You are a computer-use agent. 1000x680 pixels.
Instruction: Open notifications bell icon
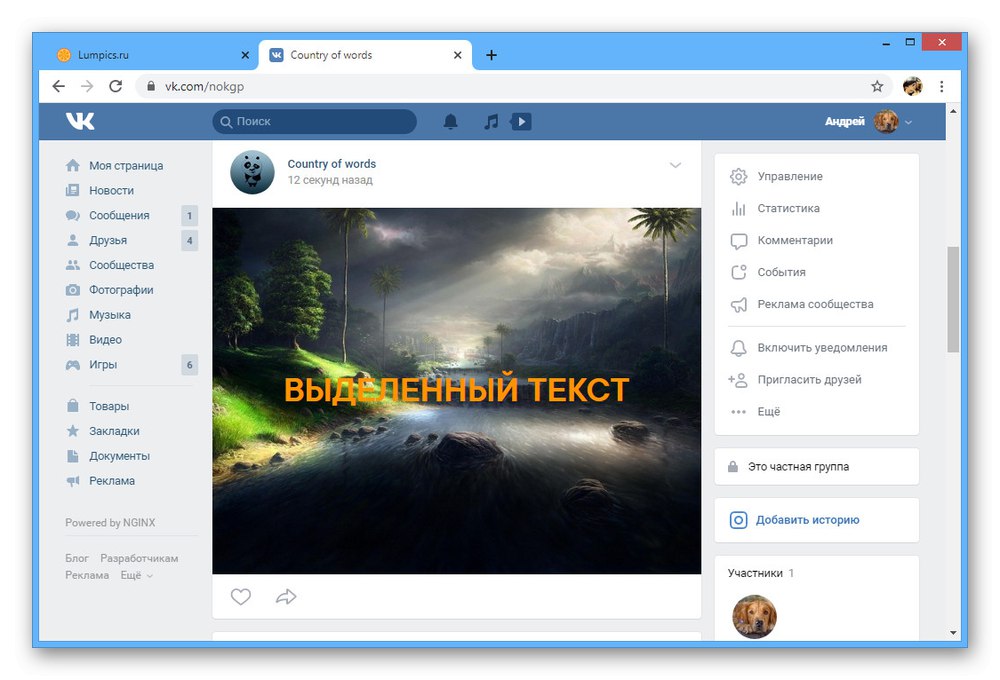[x=450, y=121]
